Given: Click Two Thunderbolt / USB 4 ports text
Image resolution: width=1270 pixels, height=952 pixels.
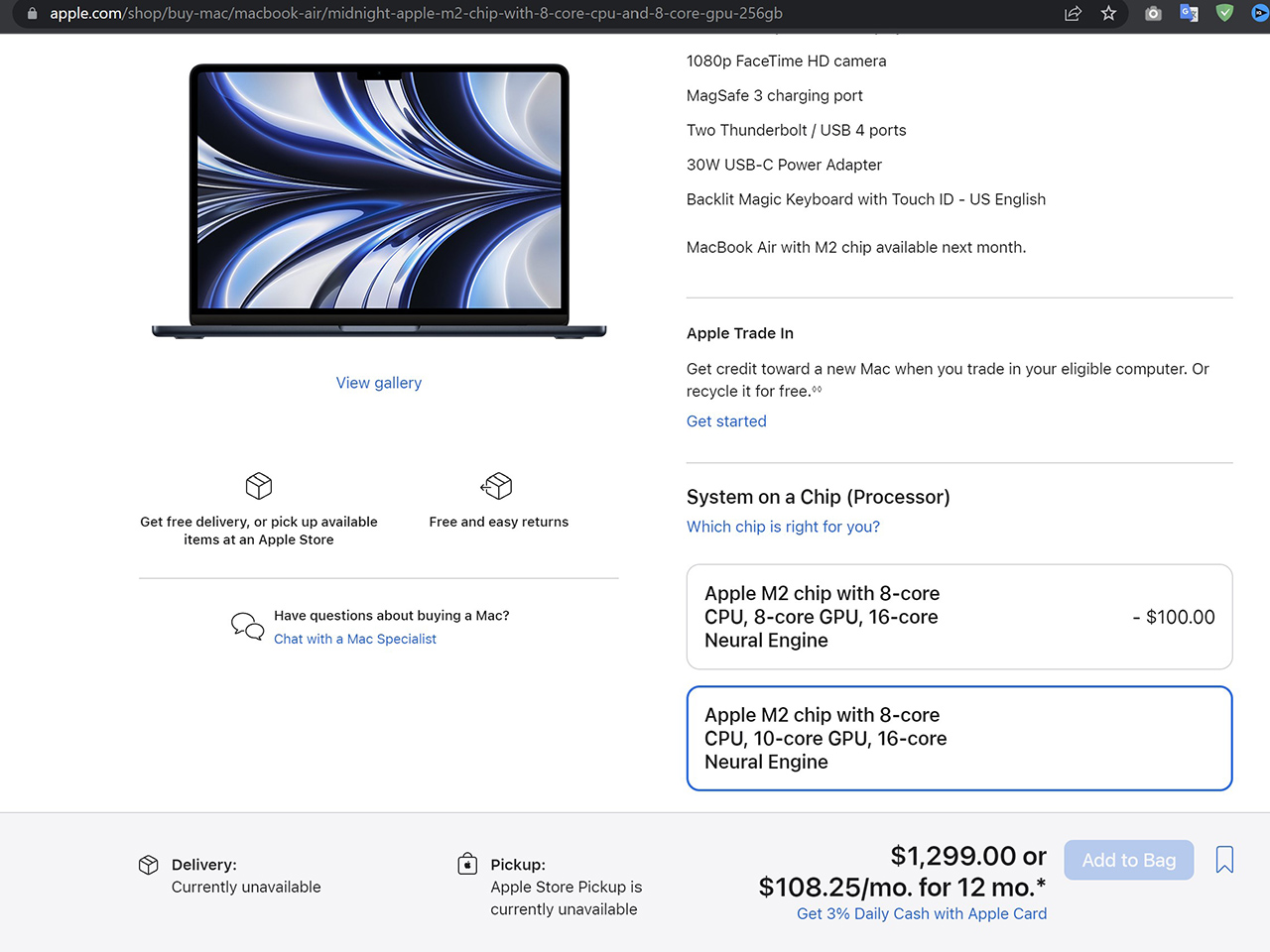Looking at the screenshot, I should pyautogui.click(x=797, y=130).
